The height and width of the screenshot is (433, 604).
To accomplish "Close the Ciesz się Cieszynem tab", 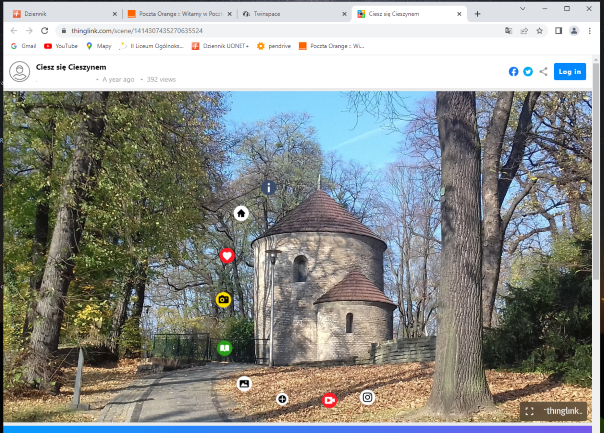I will click(x=459, y=14).
